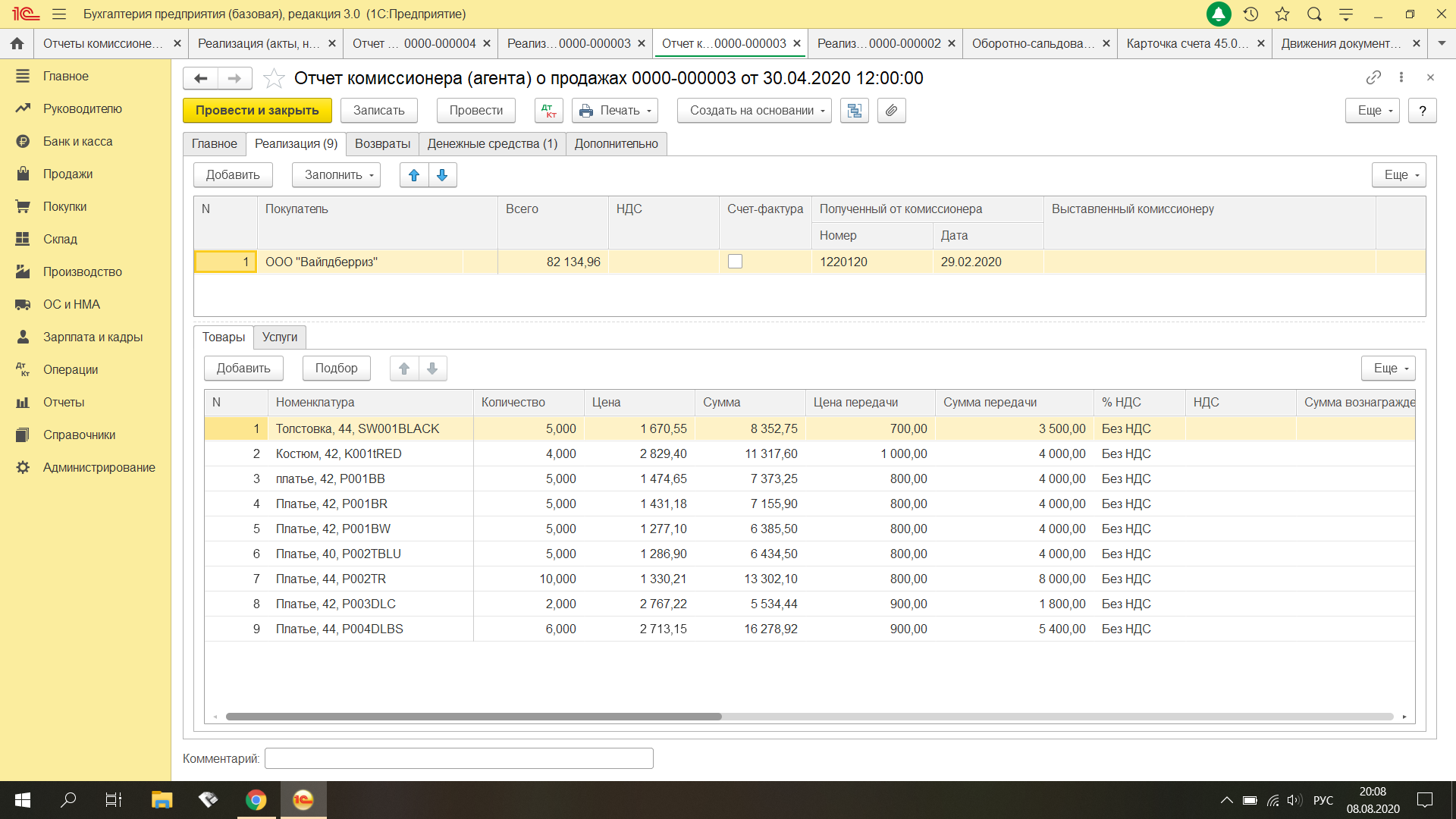Open Руководителю section in sidebar
The image size is (1456, 819).
pos(82,109)
